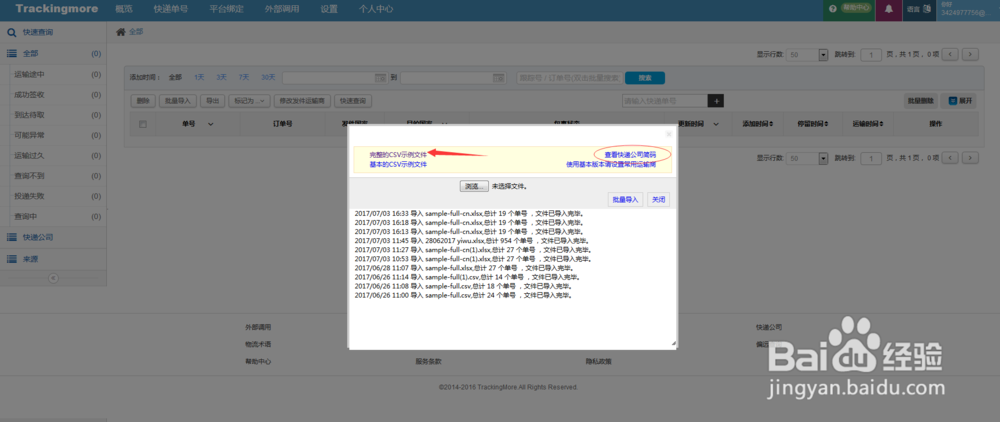Open the start date calendar icon
Viewport: 1000px width, 422px height.
[380, 78]
